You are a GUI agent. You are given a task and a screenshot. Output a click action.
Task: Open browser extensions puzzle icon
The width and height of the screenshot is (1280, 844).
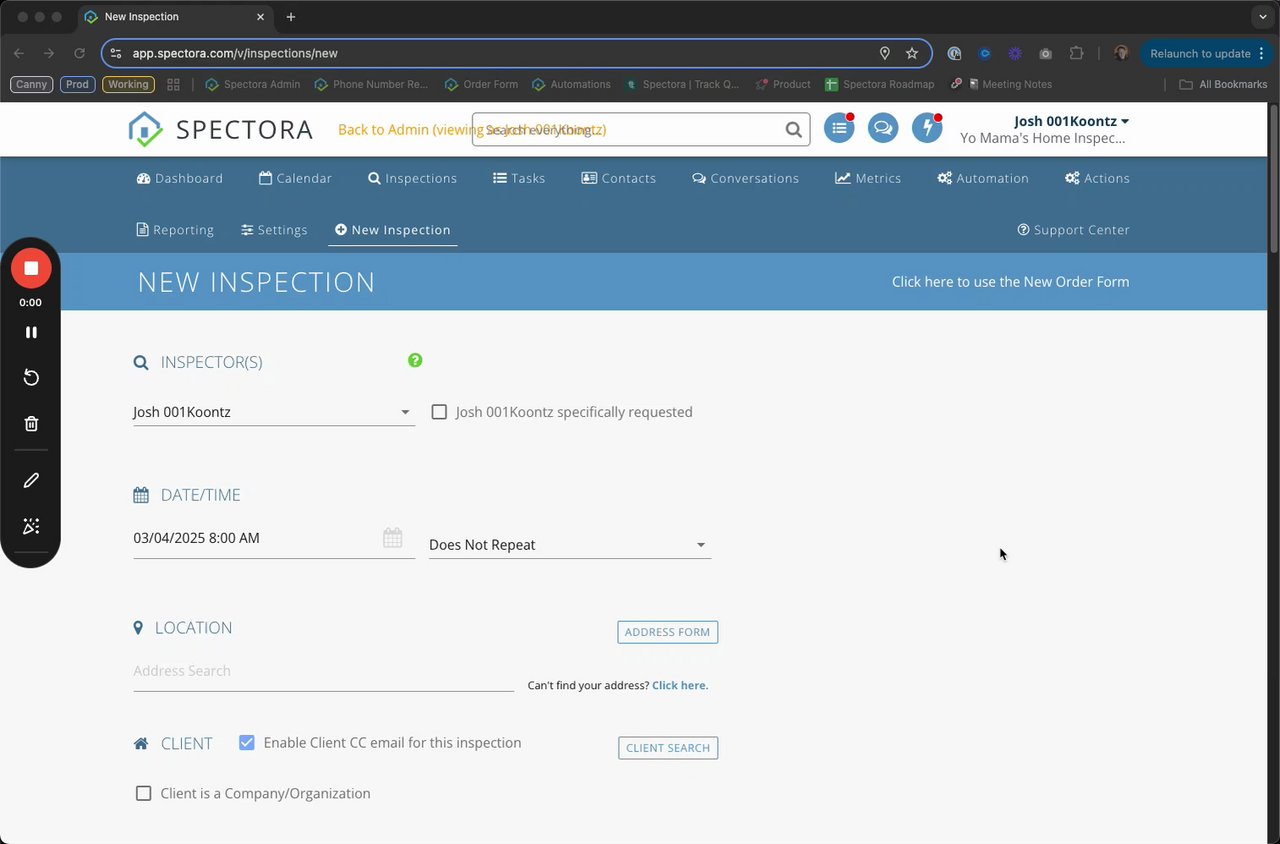[x=1076, y=53]
